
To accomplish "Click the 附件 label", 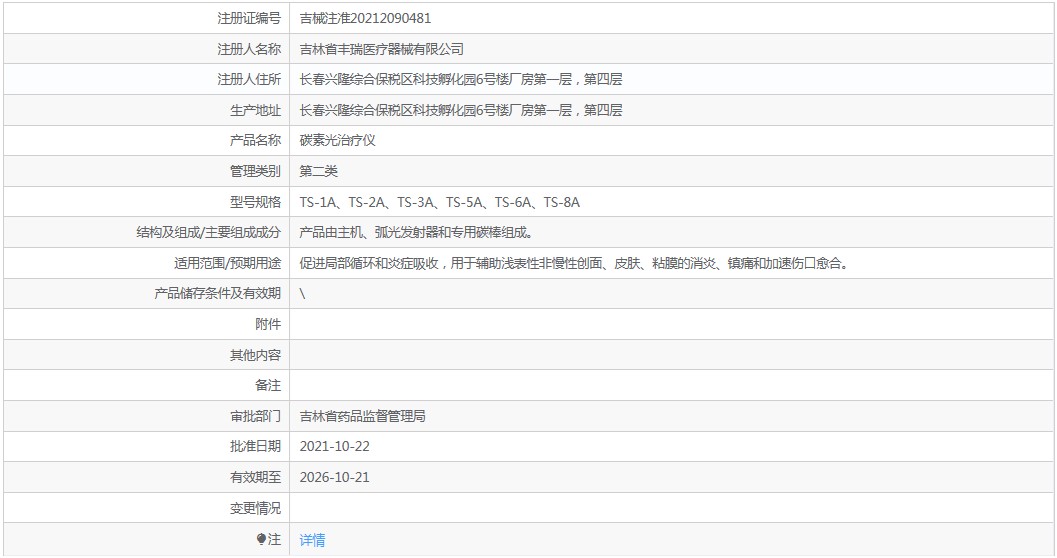I will click(268, 324).
